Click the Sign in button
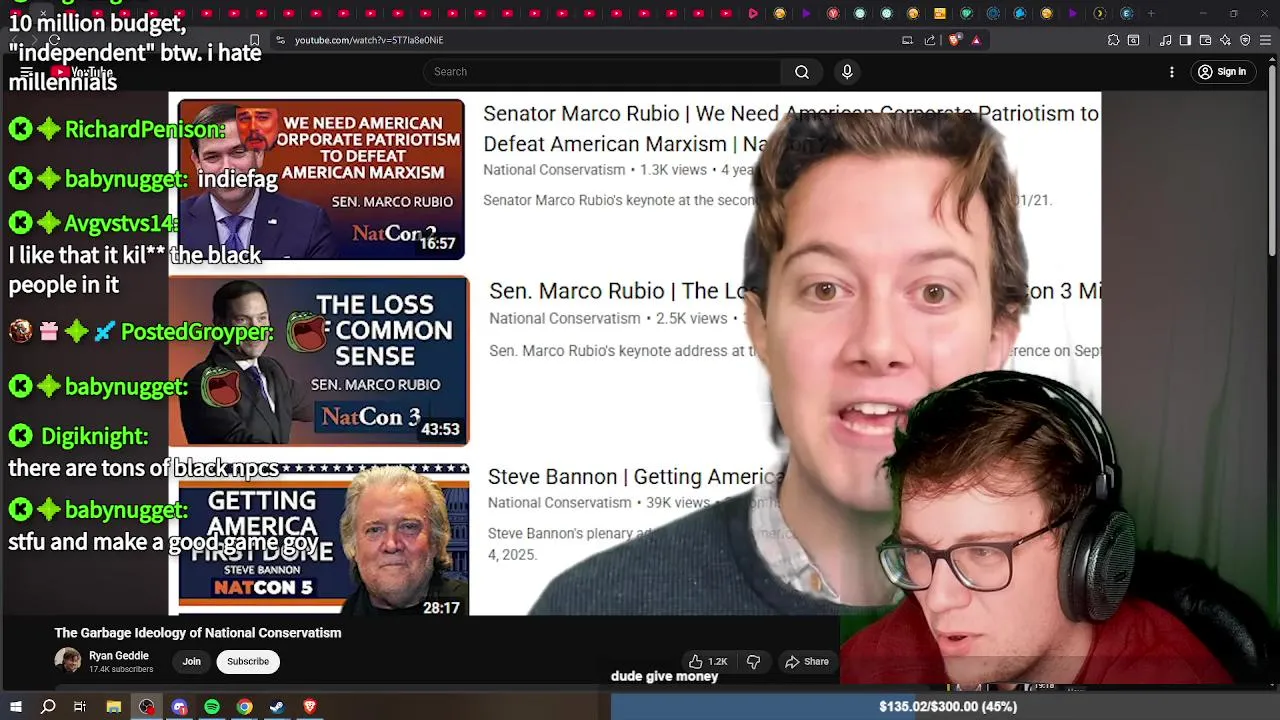Screen dimensions: 1280x720 click(x=1222, y=72)
